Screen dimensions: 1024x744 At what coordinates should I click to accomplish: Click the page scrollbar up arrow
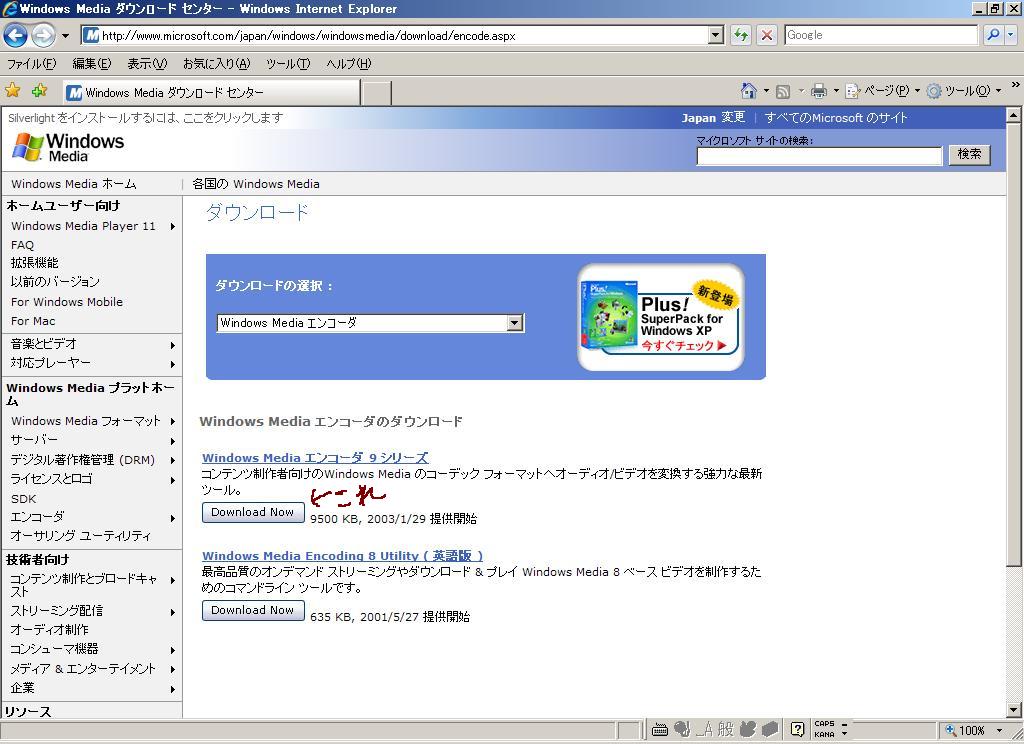(1013, 115)
